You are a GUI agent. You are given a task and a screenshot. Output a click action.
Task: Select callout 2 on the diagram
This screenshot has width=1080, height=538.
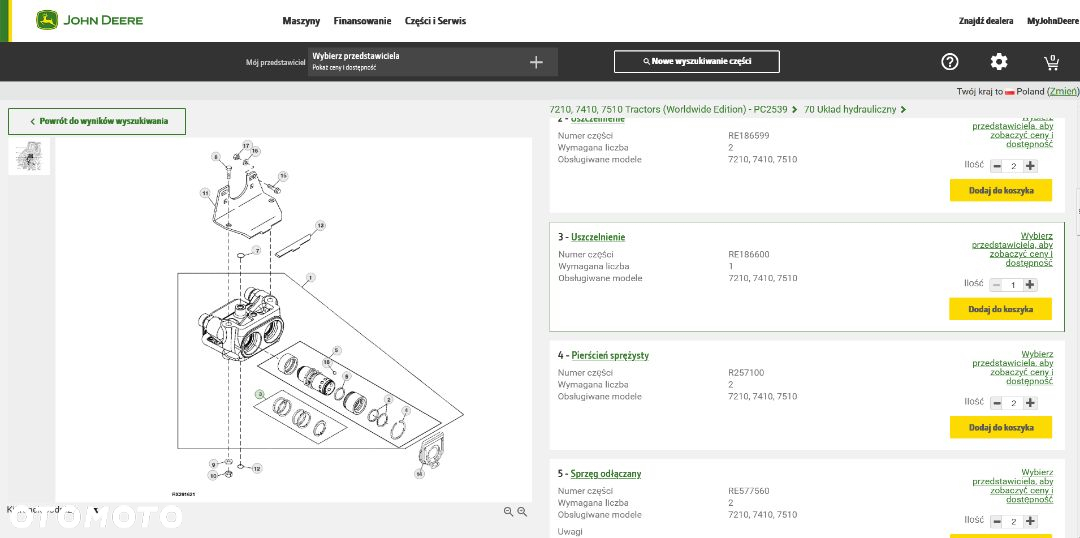[388, 400]
